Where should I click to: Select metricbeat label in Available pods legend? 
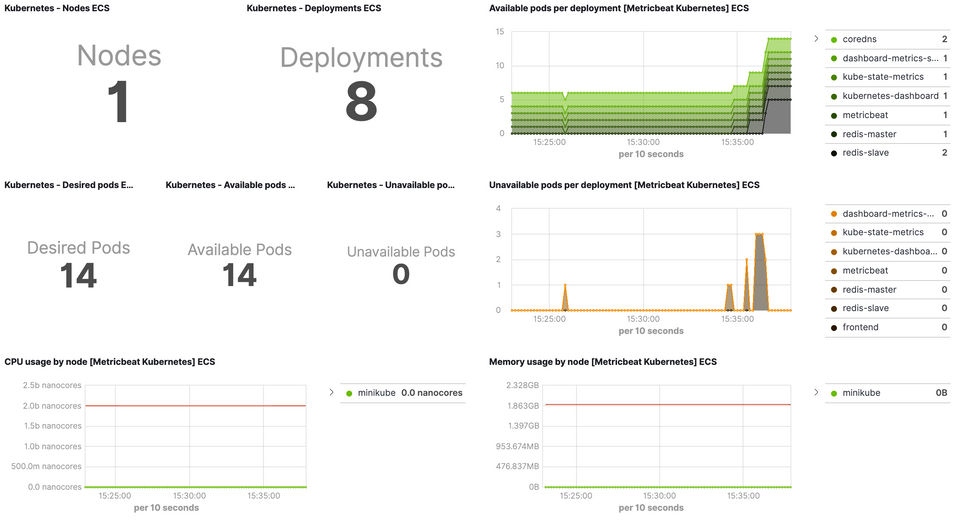coord(865,115)
